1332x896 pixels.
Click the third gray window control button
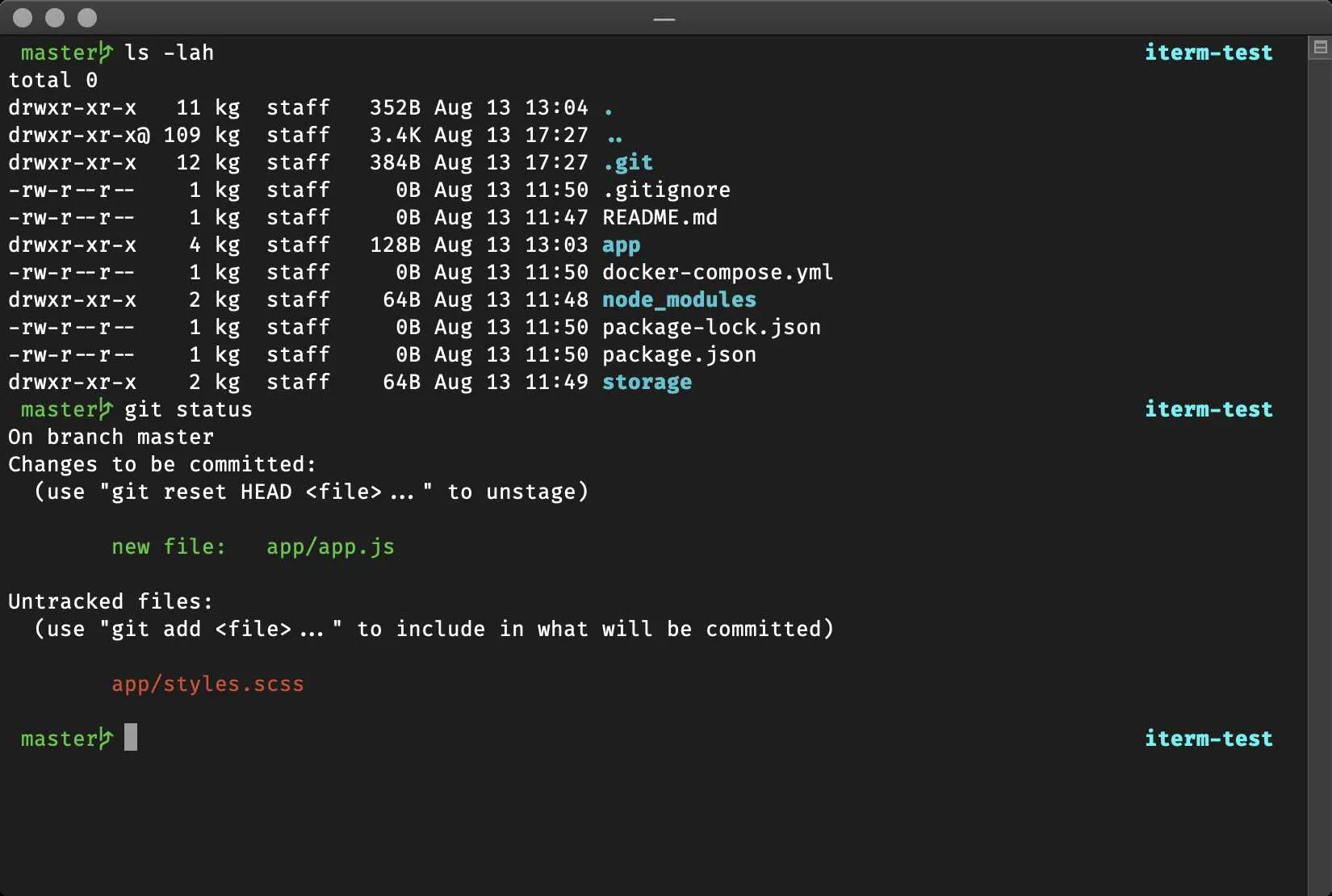pyautogui.click(x=87, y=18)
